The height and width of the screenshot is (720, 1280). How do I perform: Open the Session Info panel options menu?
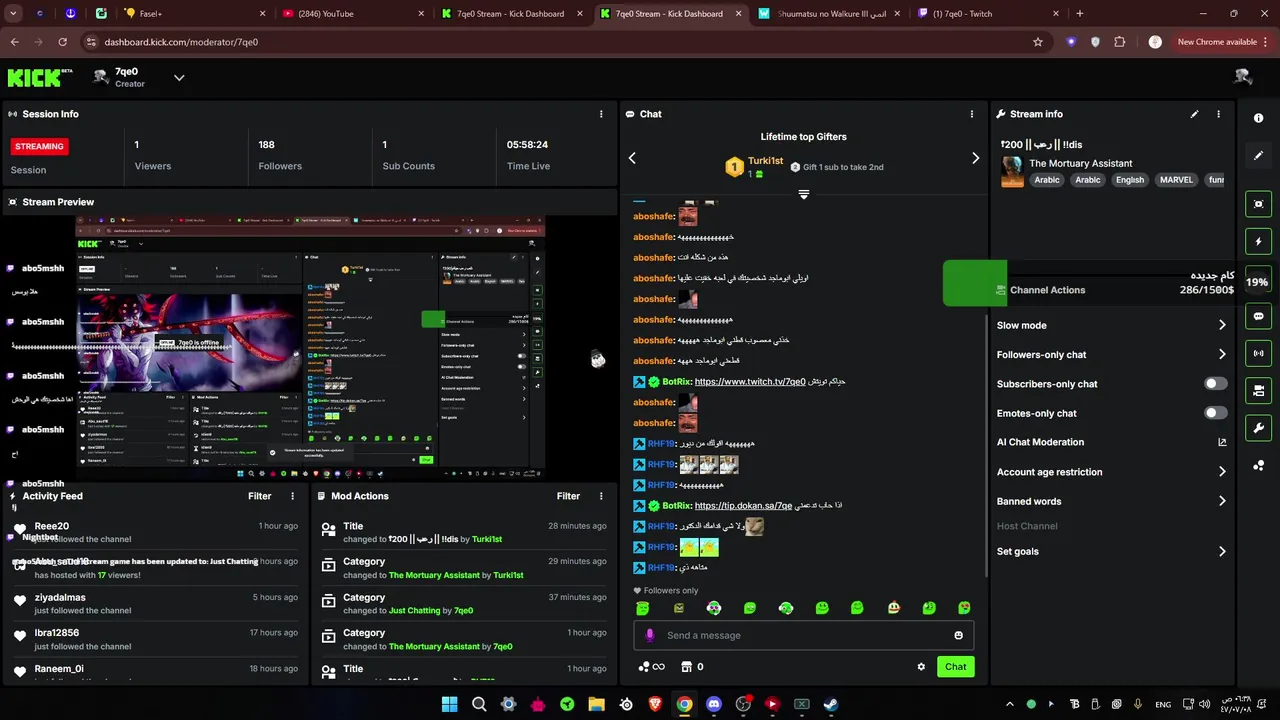601,114
